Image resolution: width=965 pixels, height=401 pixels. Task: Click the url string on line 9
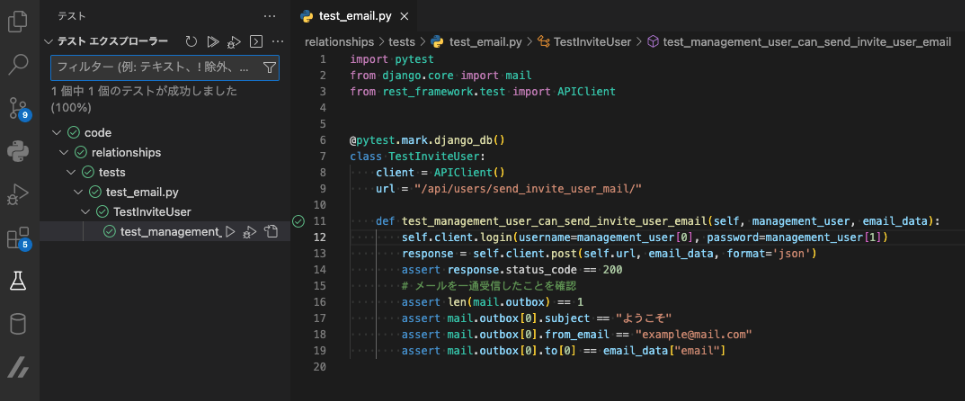(x=528, y=188)
